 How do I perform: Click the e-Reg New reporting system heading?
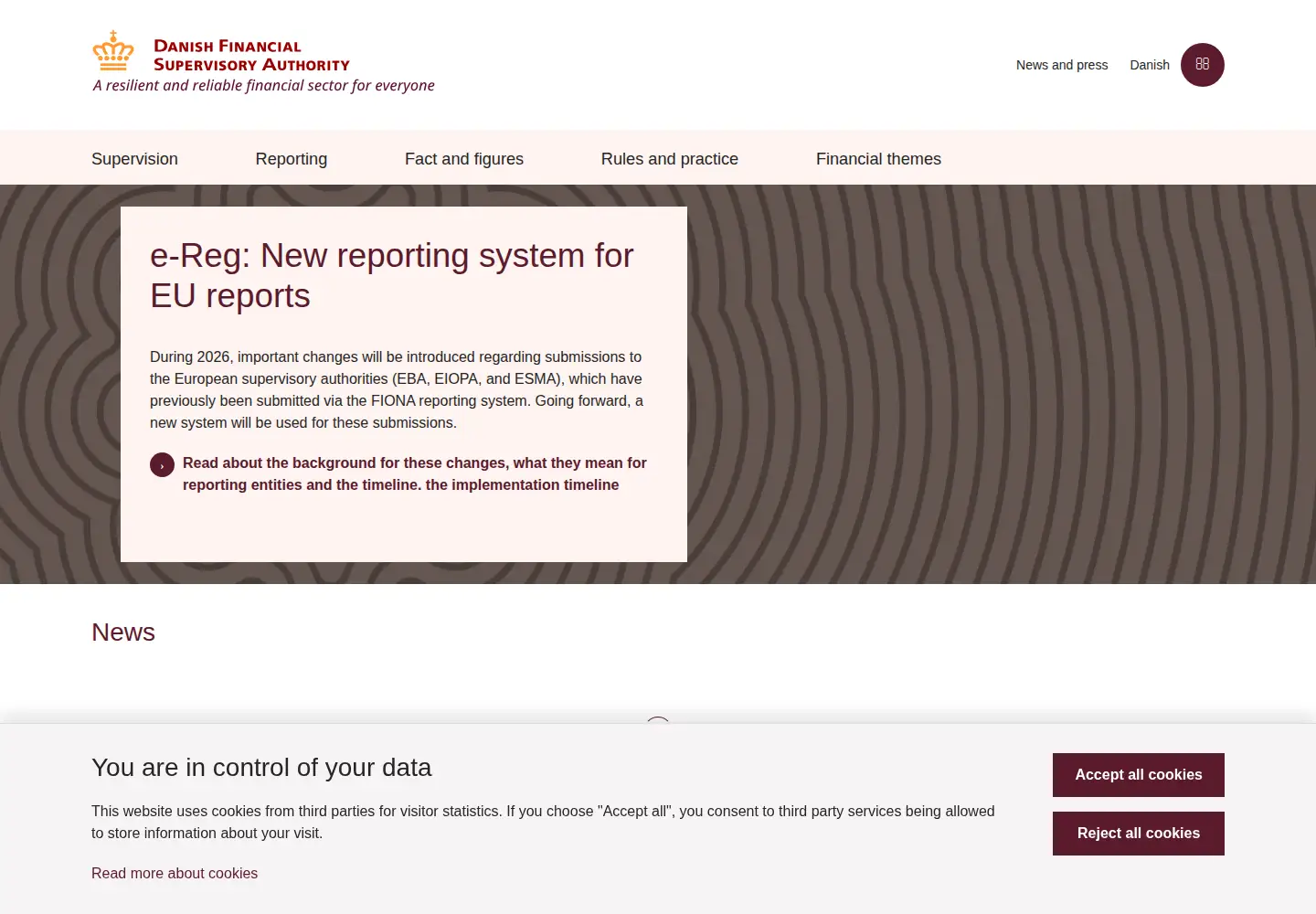click(392, 276)
